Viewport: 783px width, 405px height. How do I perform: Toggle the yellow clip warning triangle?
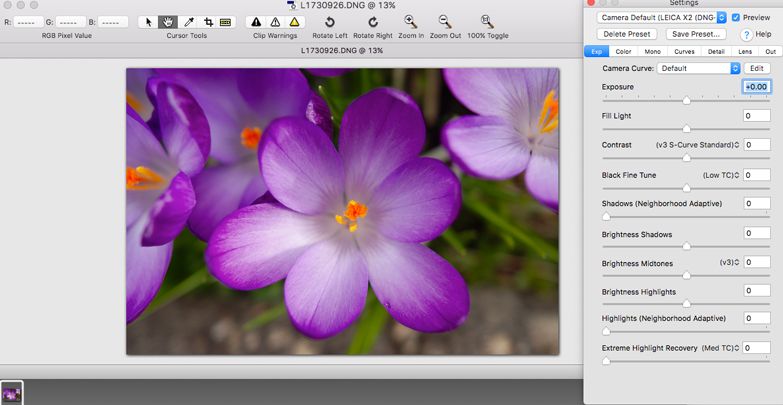294,21
